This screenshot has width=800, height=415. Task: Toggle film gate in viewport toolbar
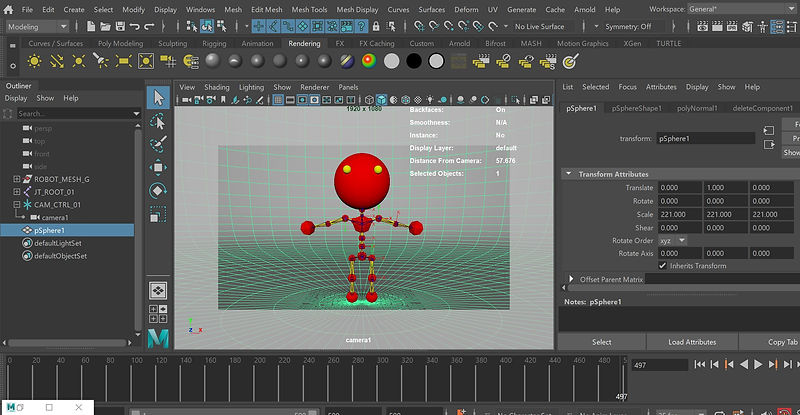(290, 100)
